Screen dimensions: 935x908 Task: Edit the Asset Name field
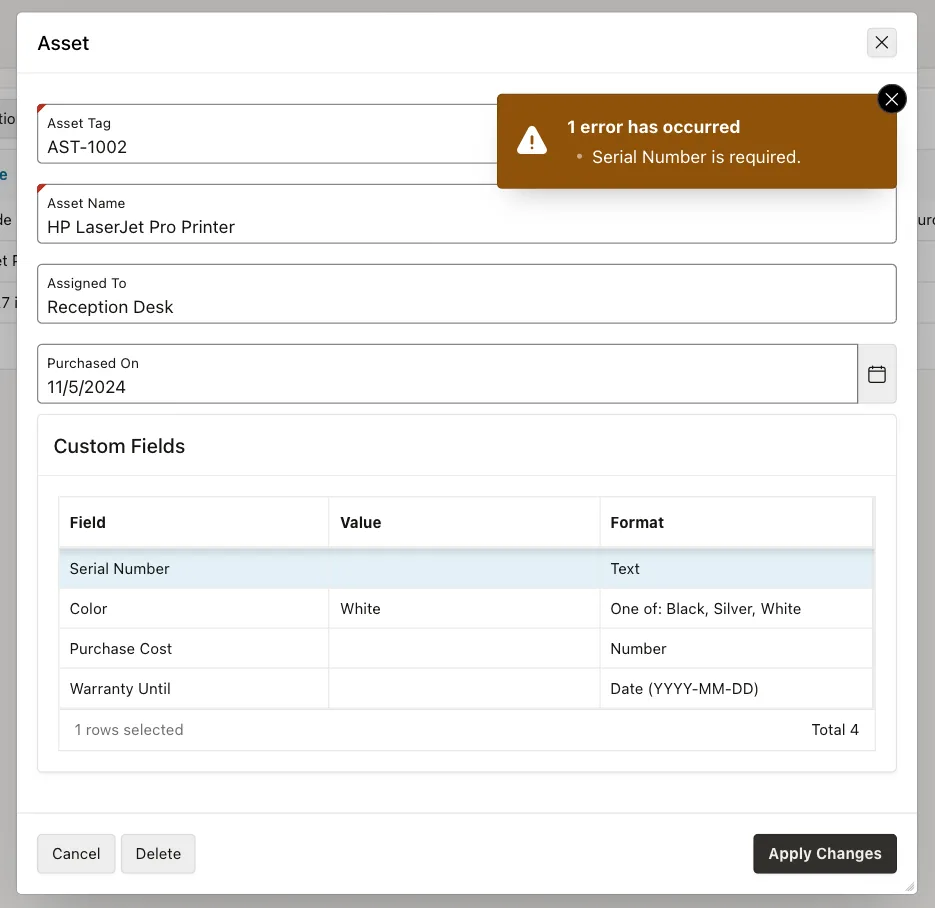pos(467,214)
